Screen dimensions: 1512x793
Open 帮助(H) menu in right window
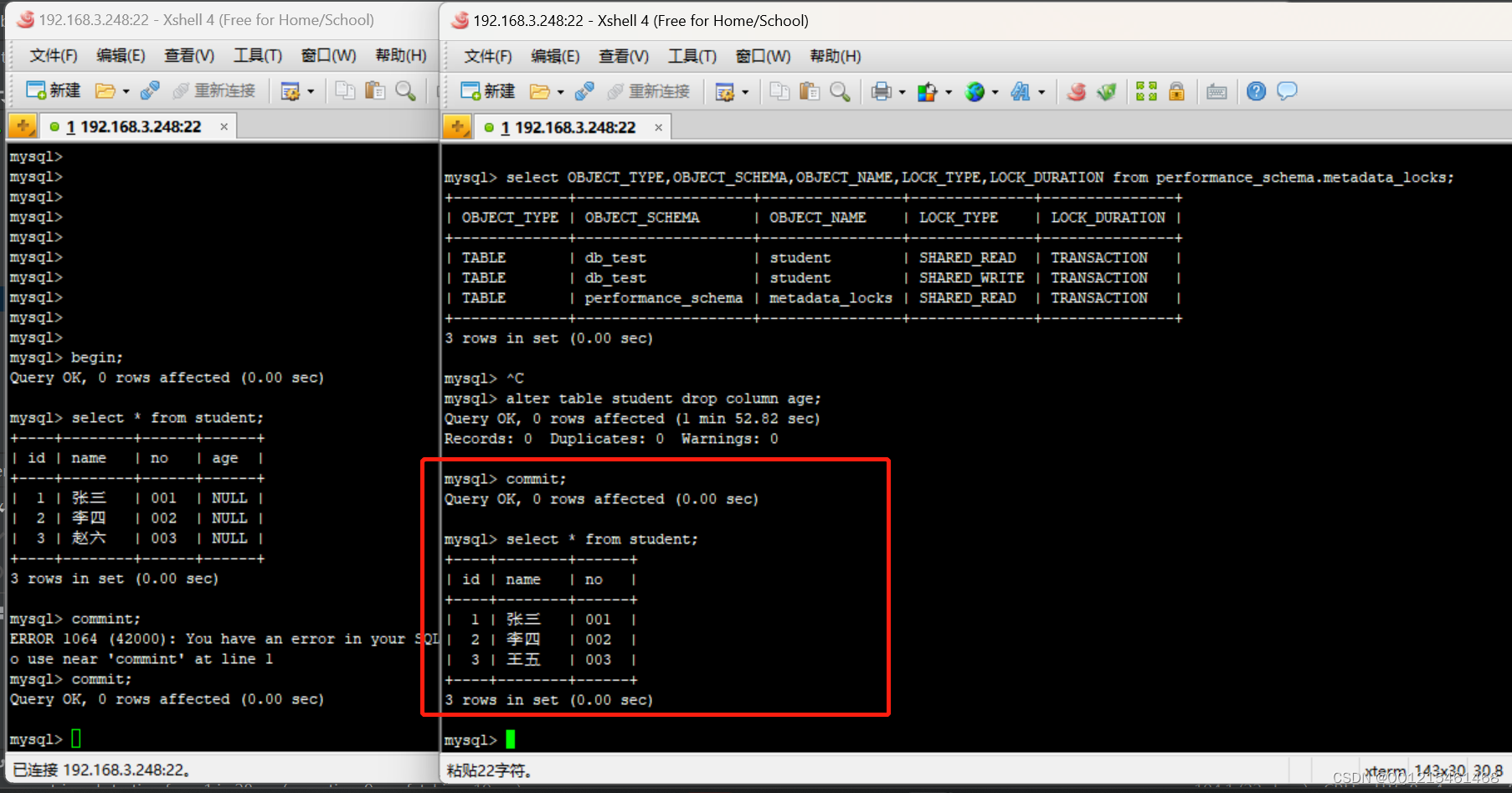[835, 56]
